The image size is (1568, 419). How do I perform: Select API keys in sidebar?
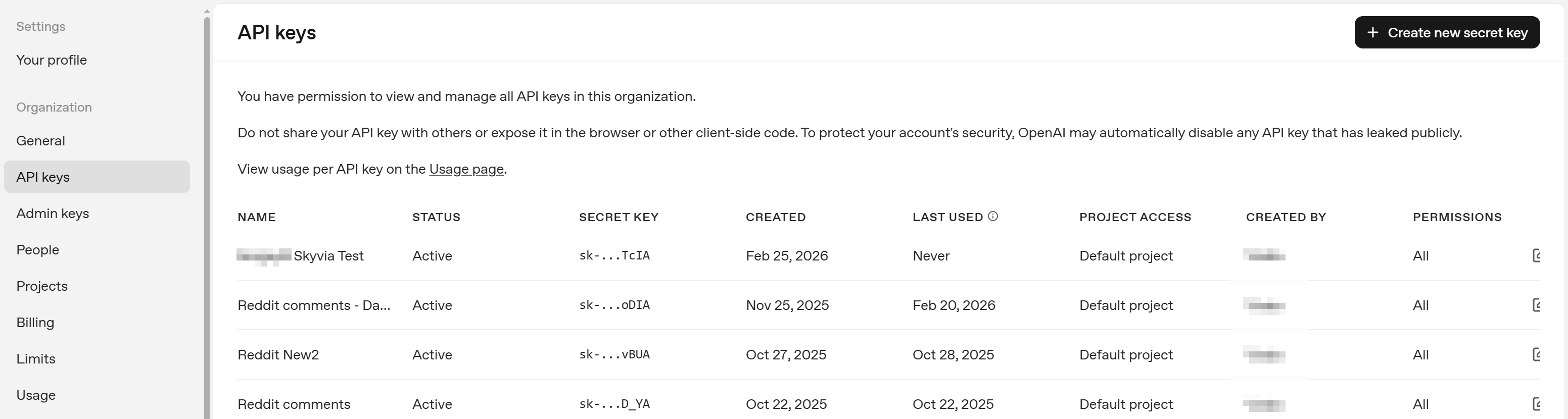[x=43, y=177]
